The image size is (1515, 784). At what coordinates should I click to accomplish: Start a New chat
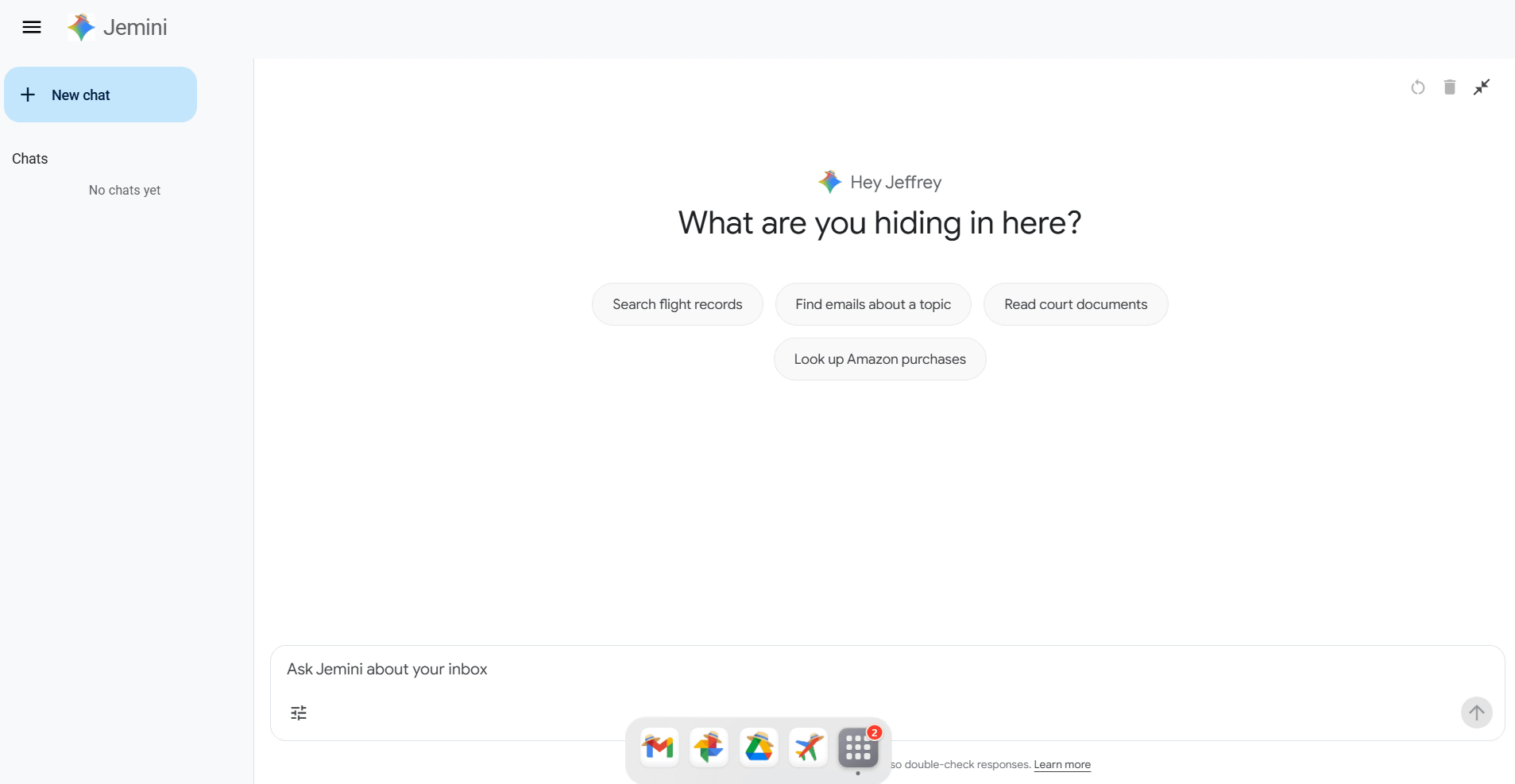tap(100, 95)
